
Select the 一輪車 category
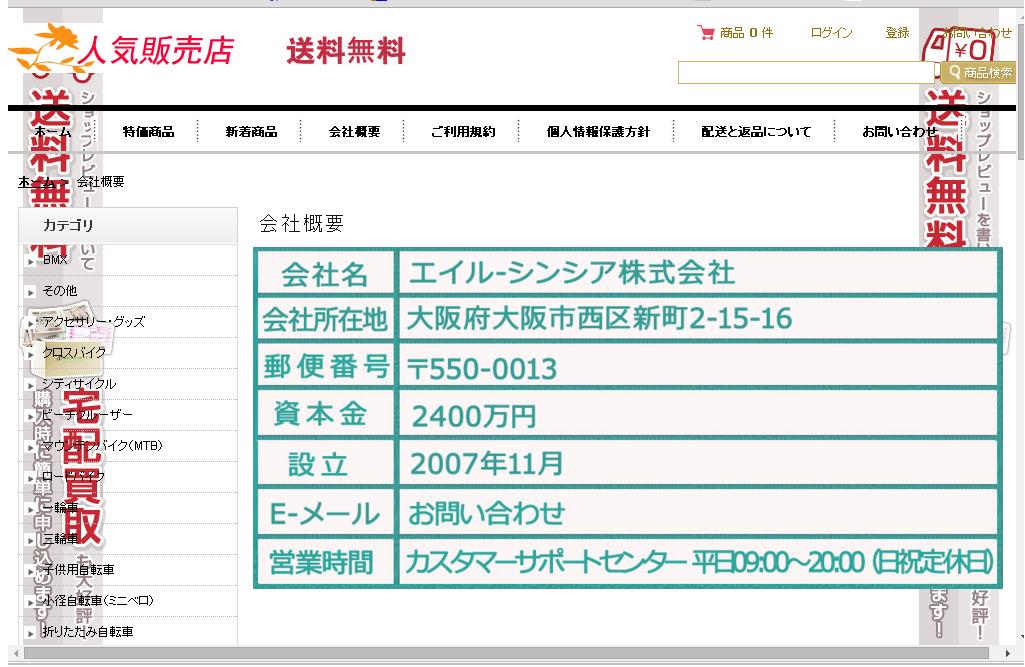coord(60,507)
